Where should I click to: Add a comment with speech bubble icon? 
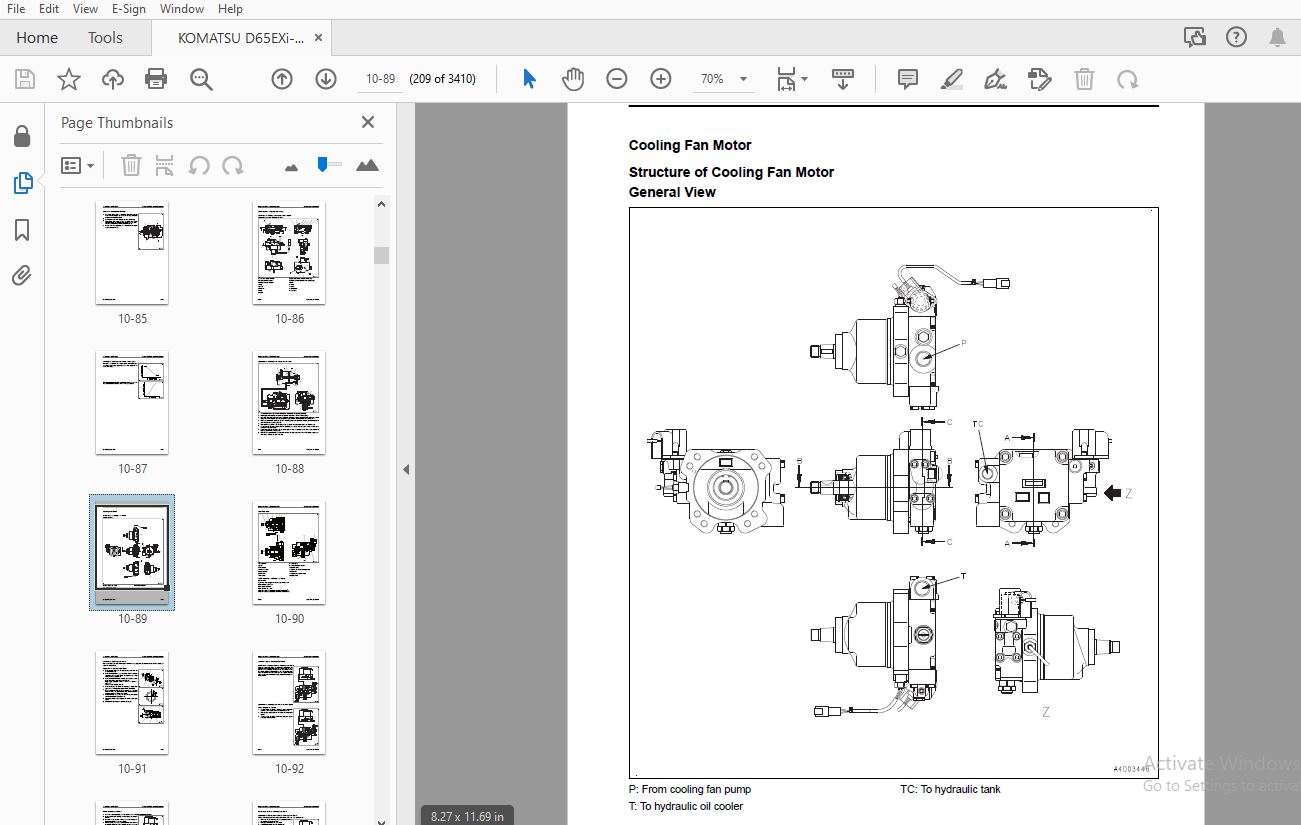908,79
